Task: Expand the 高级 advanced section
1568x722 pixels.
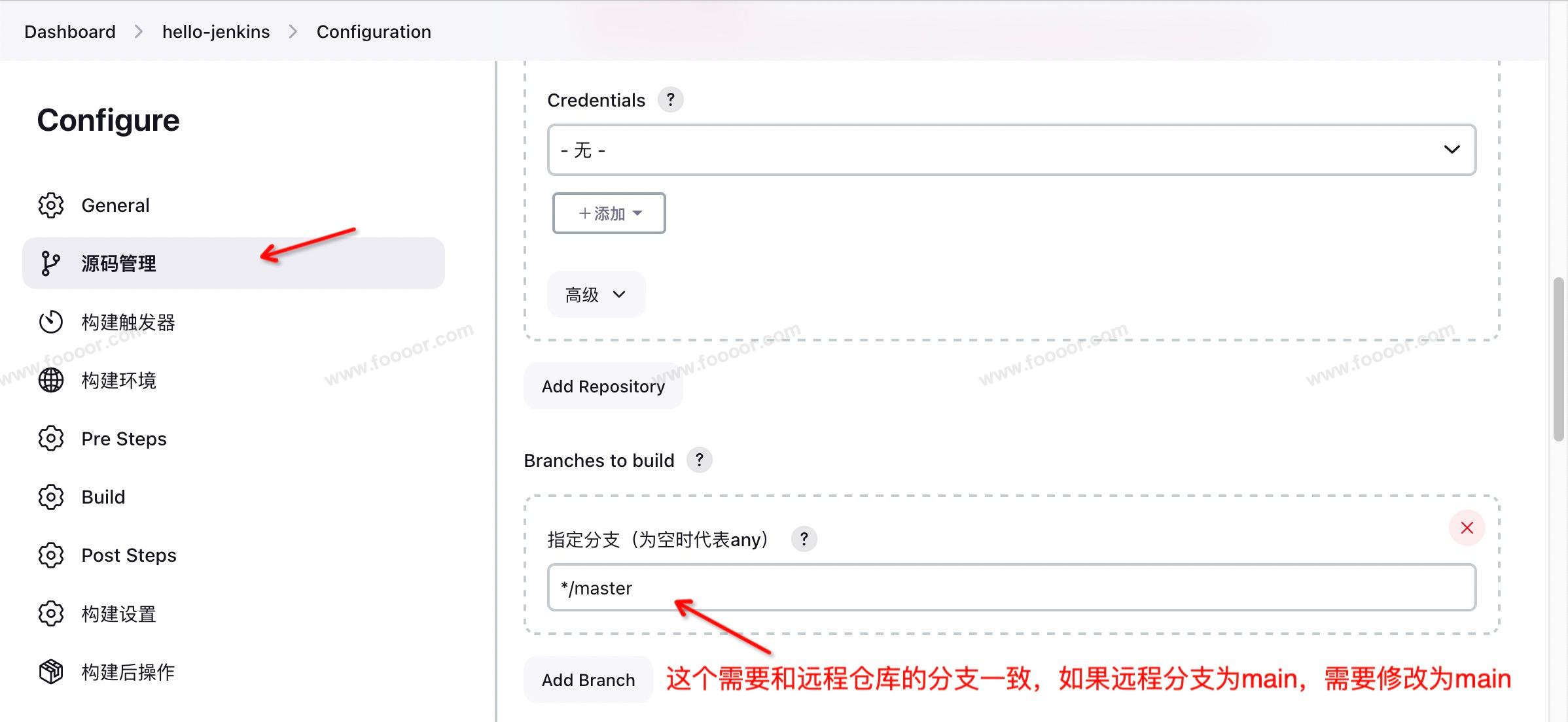Action: click(596, 294)
